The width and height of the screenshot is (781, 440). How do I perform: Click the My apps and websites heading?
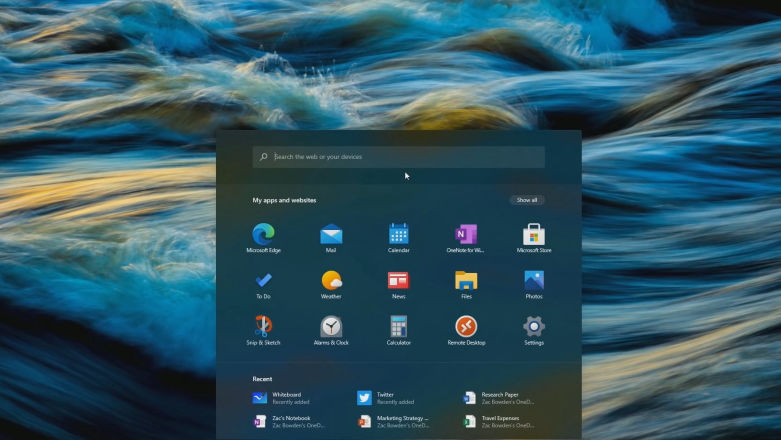(284, 200)
